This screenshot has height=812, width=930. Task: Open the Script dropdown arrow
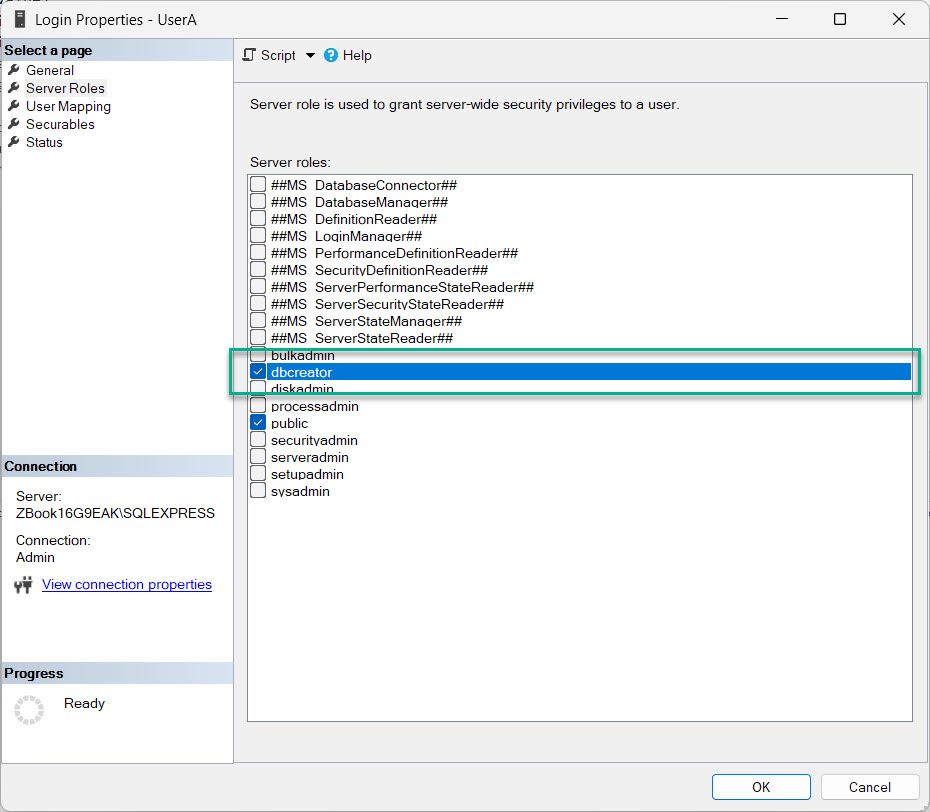pos(310,56)
